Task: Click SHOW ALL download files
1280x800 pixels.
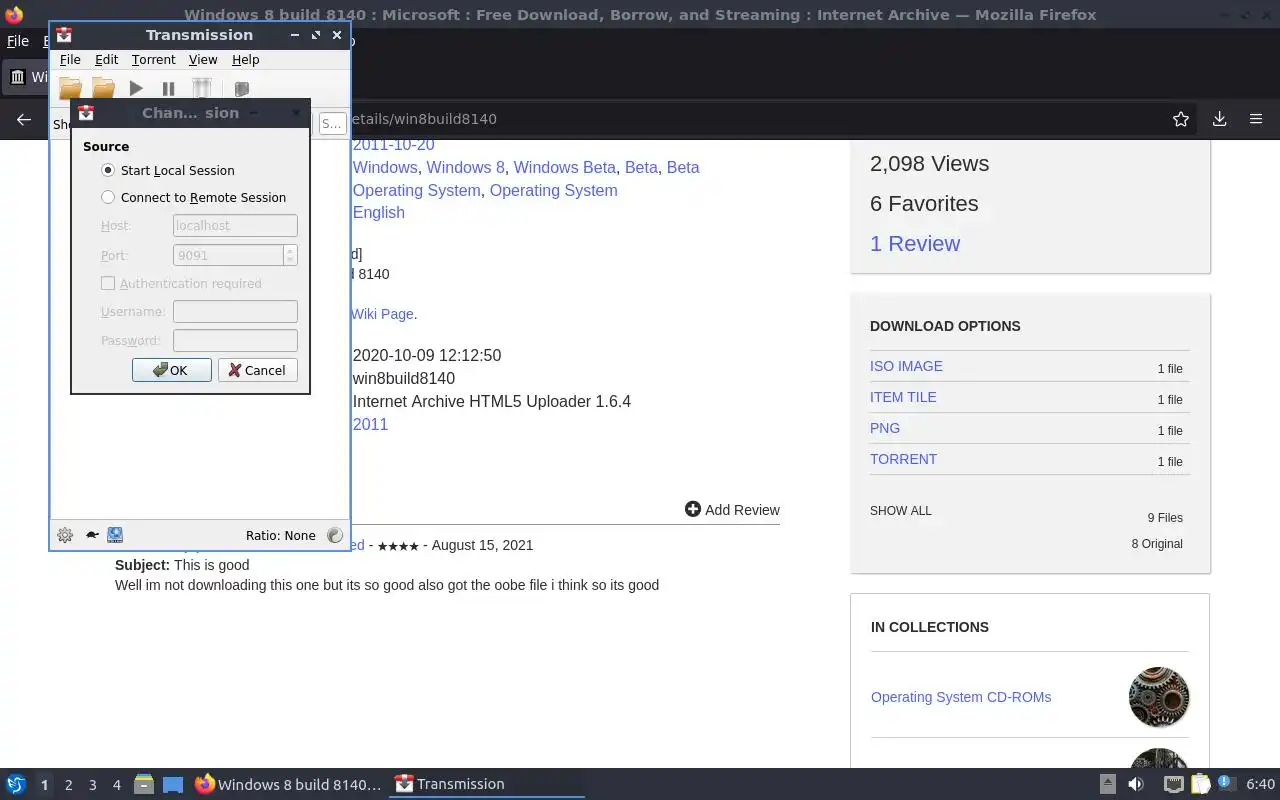Action: coord(900,510)
